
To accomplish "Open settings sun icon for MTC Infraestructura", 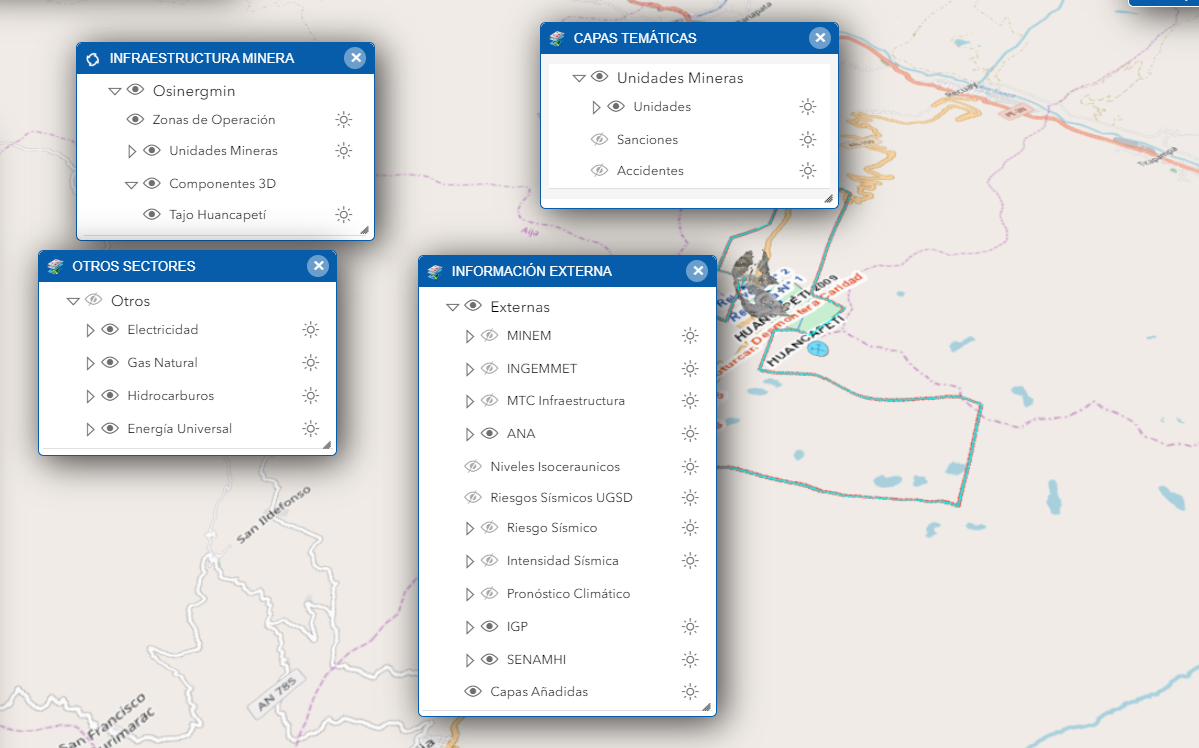I will (690, 401).
